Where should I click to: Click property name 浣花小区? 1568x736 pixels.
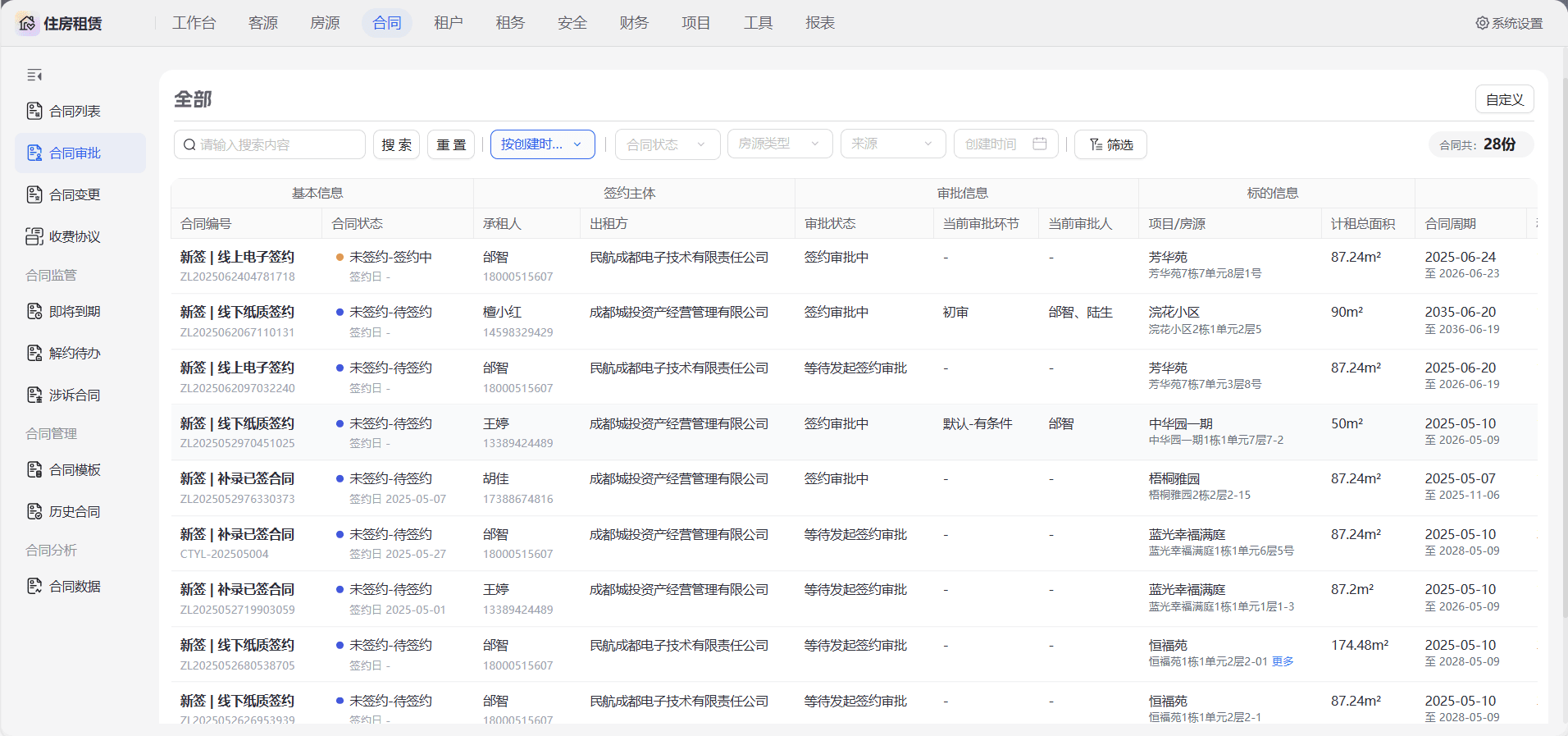1174,312
